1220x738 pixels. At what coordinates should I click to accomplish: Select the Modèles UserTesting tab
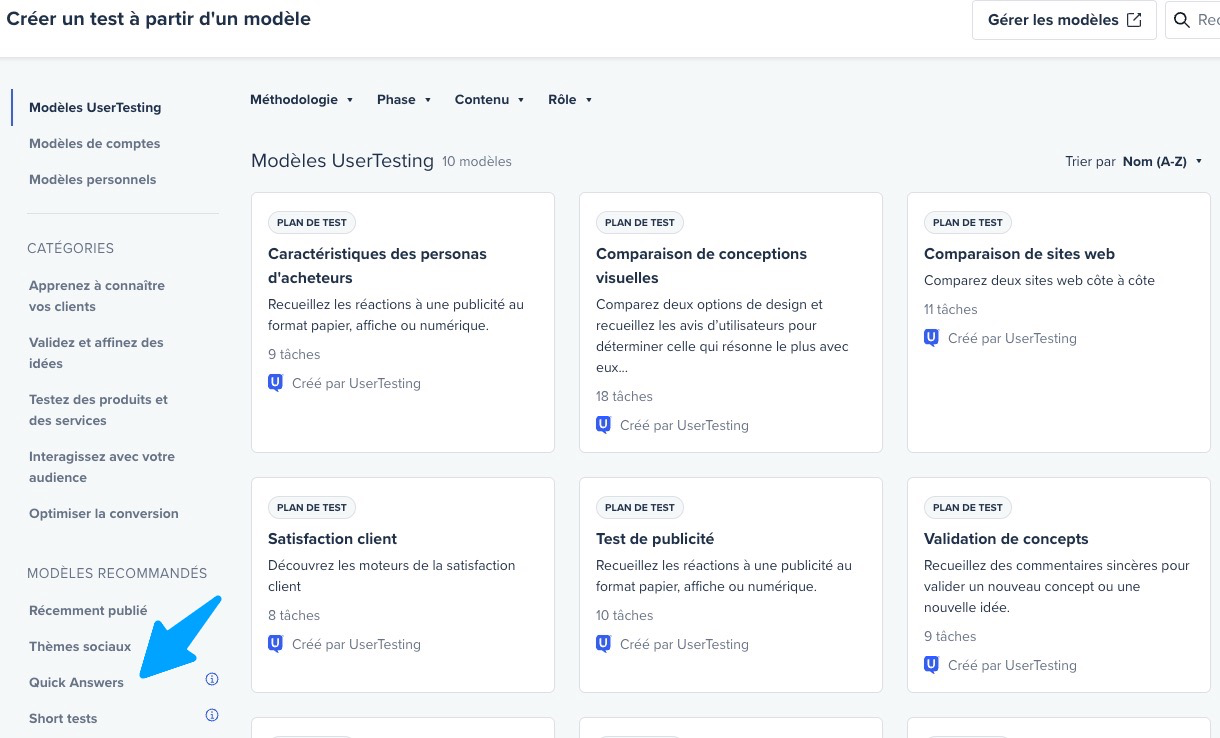95,108
